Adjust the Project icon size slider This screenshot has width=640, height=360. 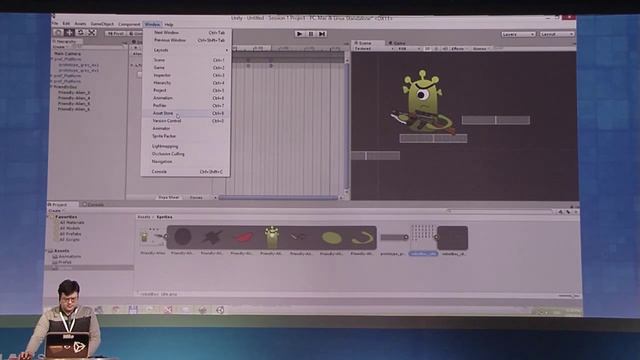coord(568,296)
